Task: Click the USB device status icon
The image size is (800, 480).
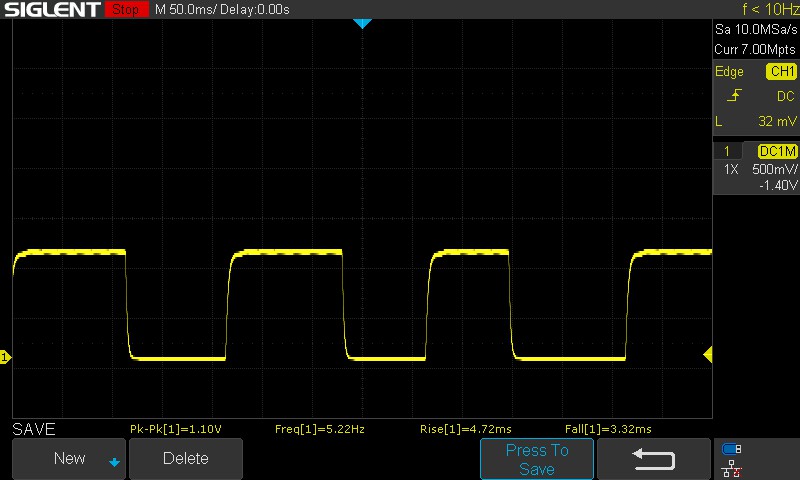Action: pyautogui.click(x=732, y=449)
